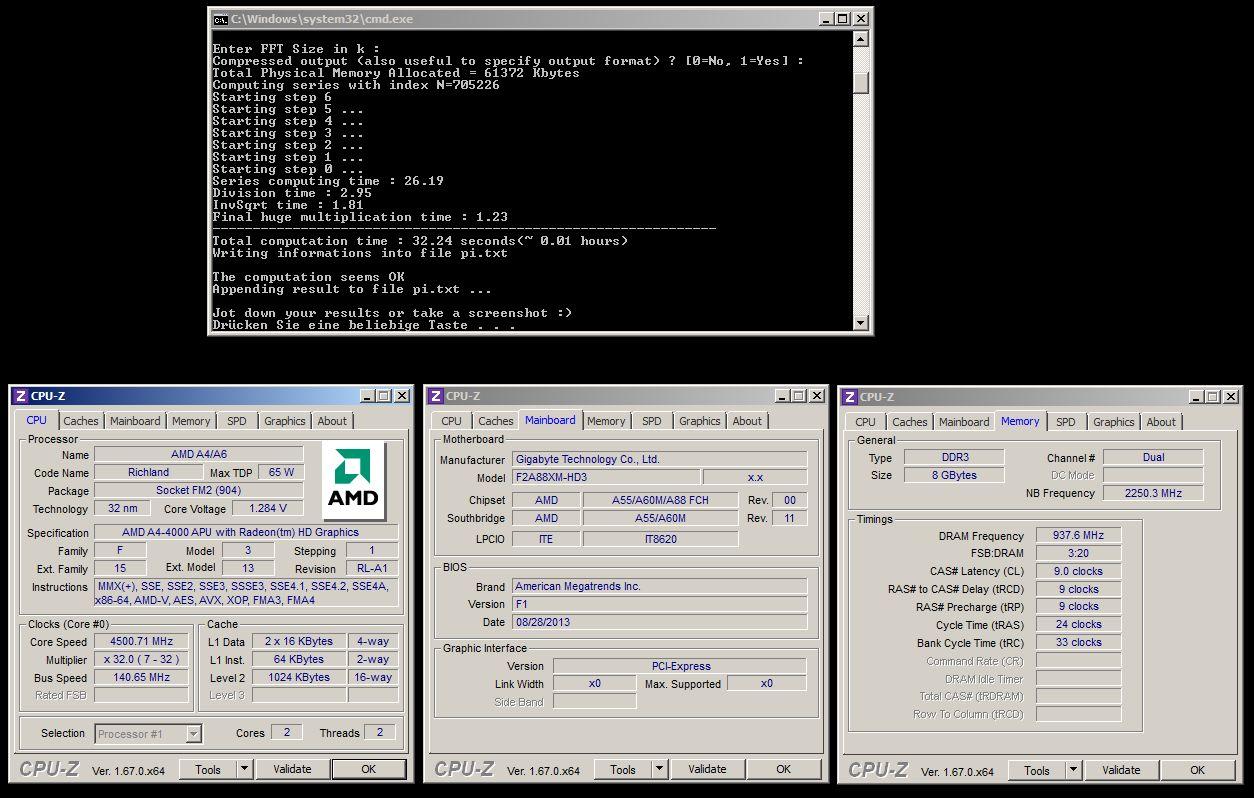Open the Processor #1 selection combo box
The height and width of the screenshot is (798, 1254).
pos(149,734)
